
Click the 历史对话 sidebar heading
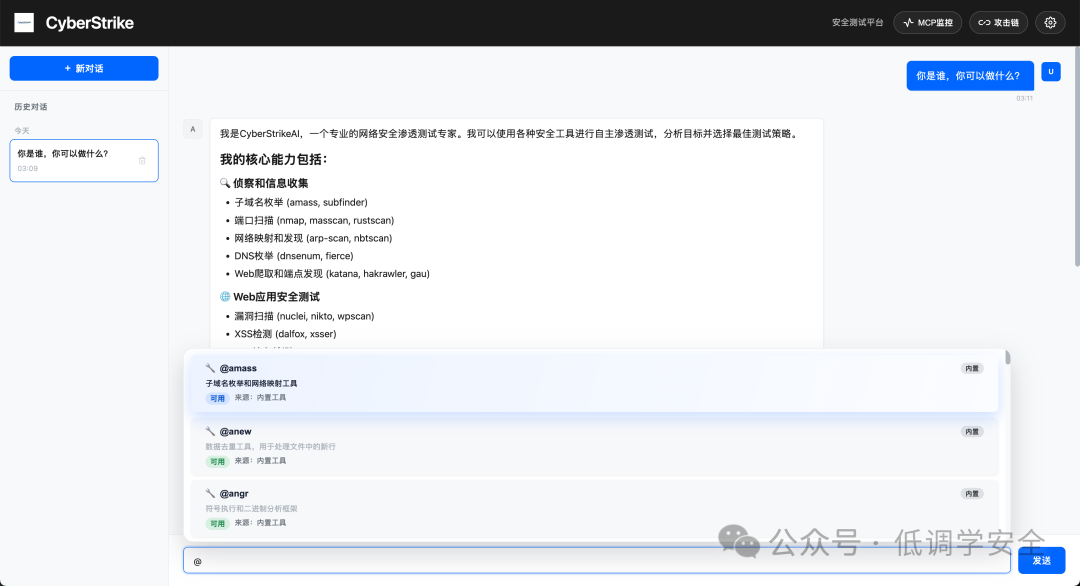31,107
